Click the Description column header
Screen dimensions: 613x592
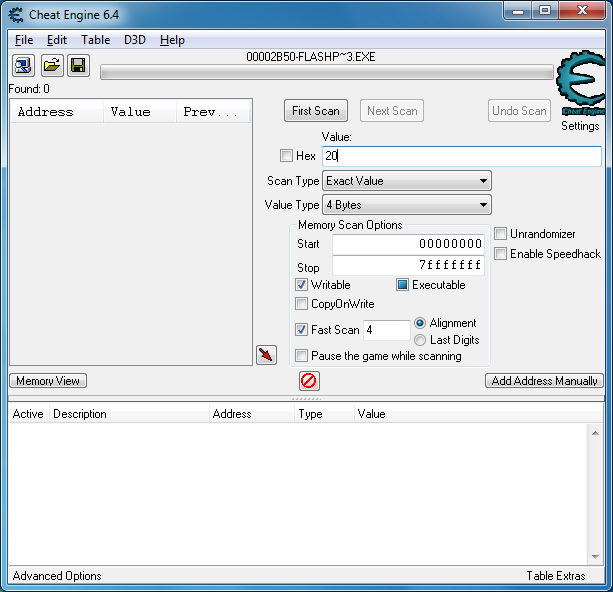tap(129, 414)
